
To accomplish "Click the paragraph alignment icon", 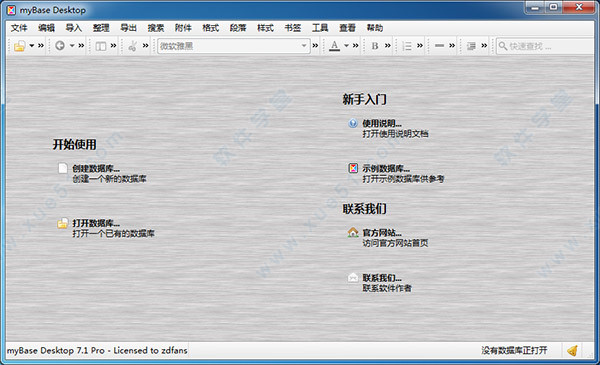I will tap(471, 46).
